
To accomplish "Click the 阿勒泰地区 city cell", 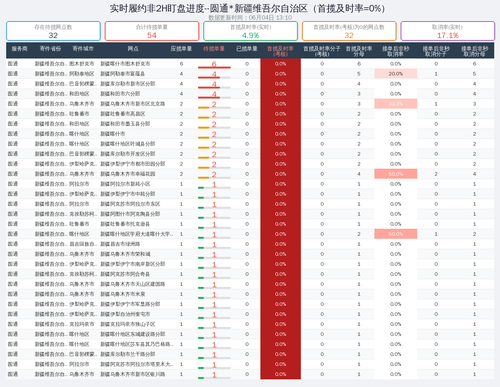I will click(82, 74).
